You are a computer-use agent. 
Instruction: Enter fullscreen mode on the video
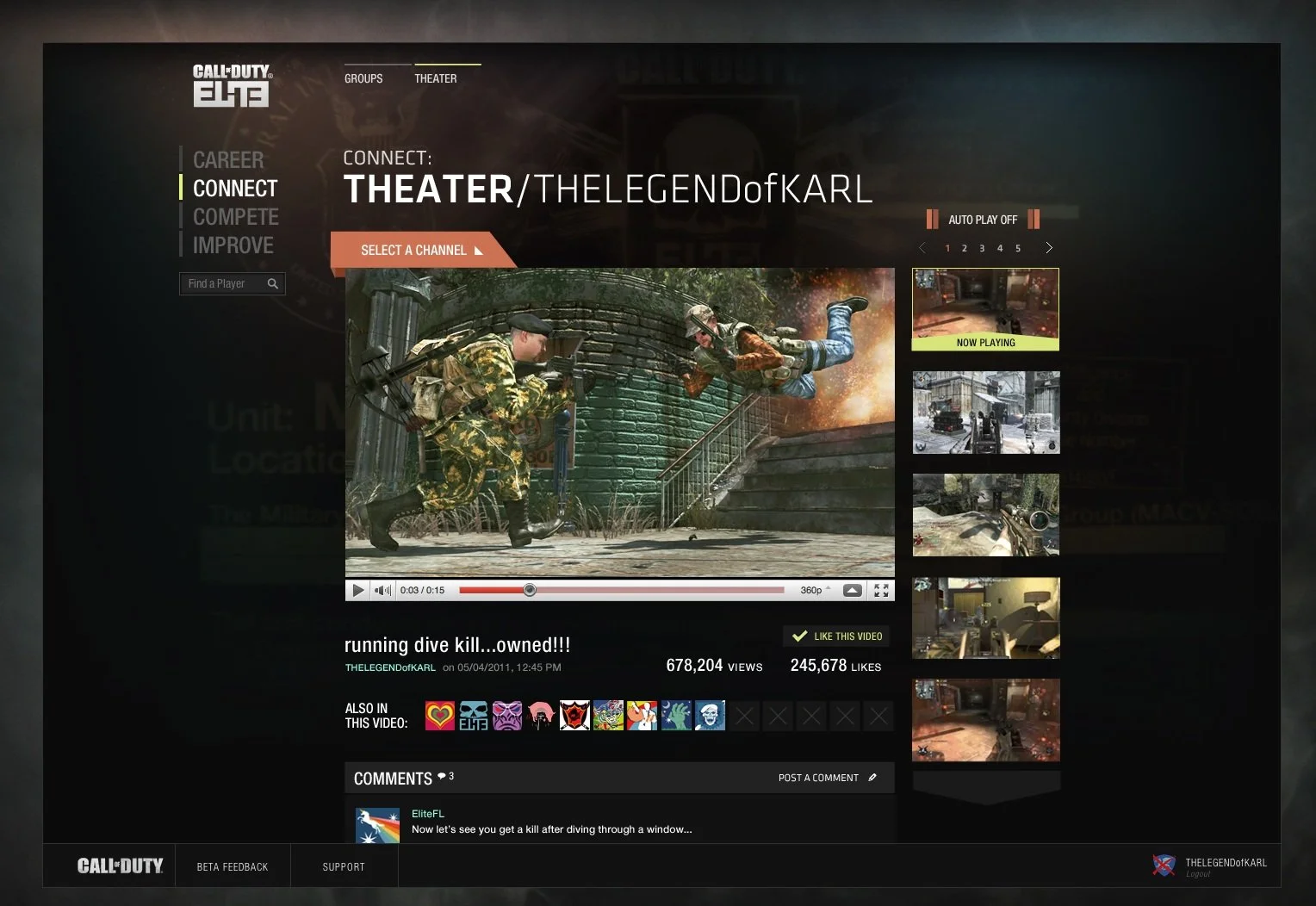pos(881,590)
